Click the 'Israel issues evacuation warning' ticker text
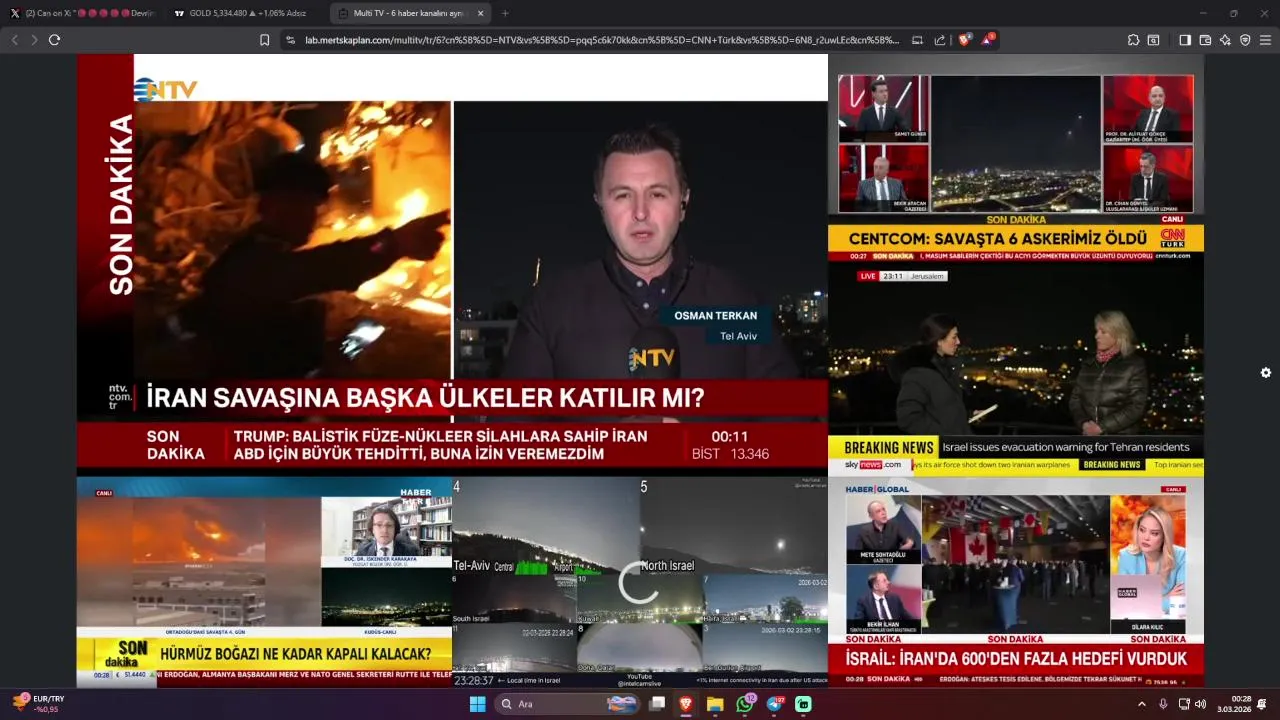 click(1065, 447)
